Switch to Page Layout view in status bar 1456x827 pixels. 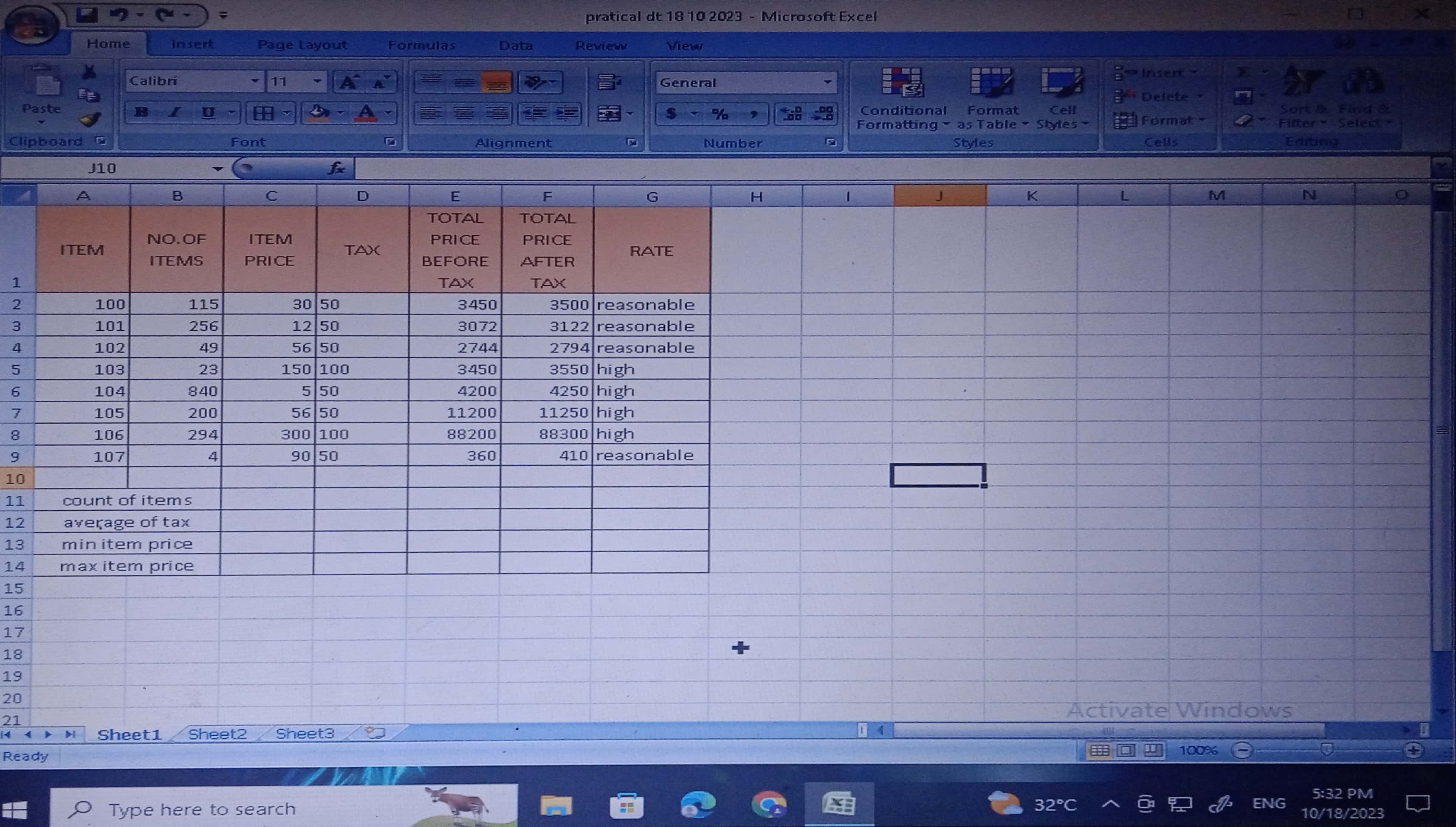coord(1126,750)
